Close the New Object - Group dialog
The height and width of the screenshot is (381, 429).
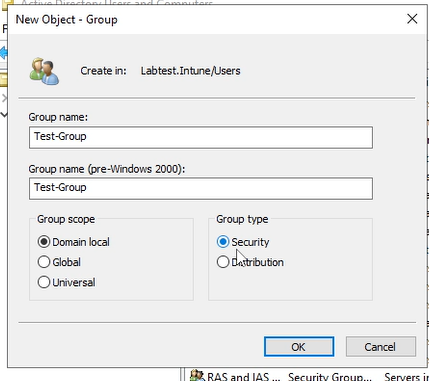pos(412,19)
